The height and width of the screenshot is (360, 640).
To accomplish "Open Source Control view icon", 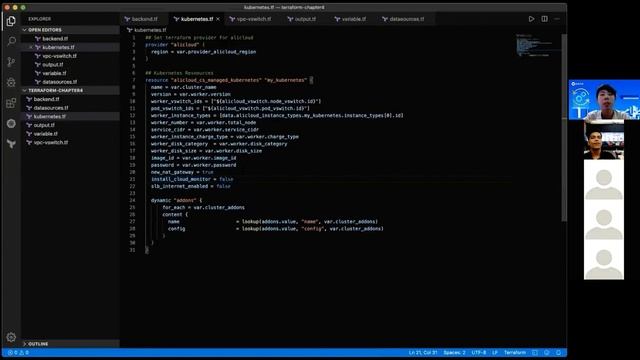I will 11,62.
